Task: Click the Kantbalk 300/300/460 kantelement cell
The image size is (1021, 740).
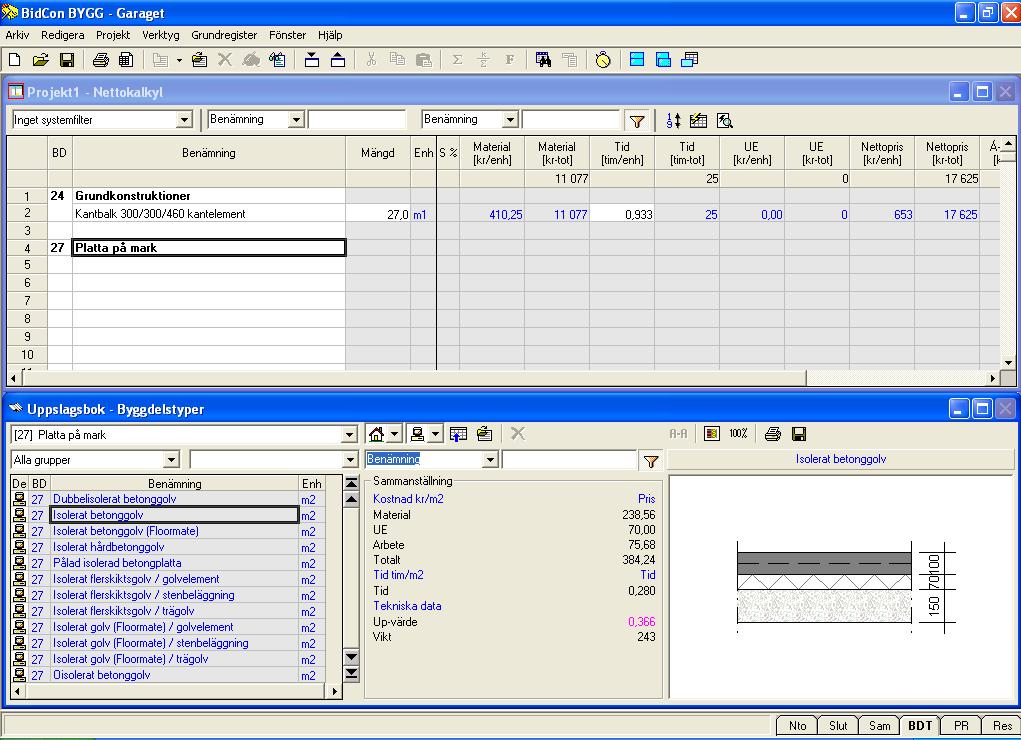Action: pyautogui.click(x=208, y=214)
